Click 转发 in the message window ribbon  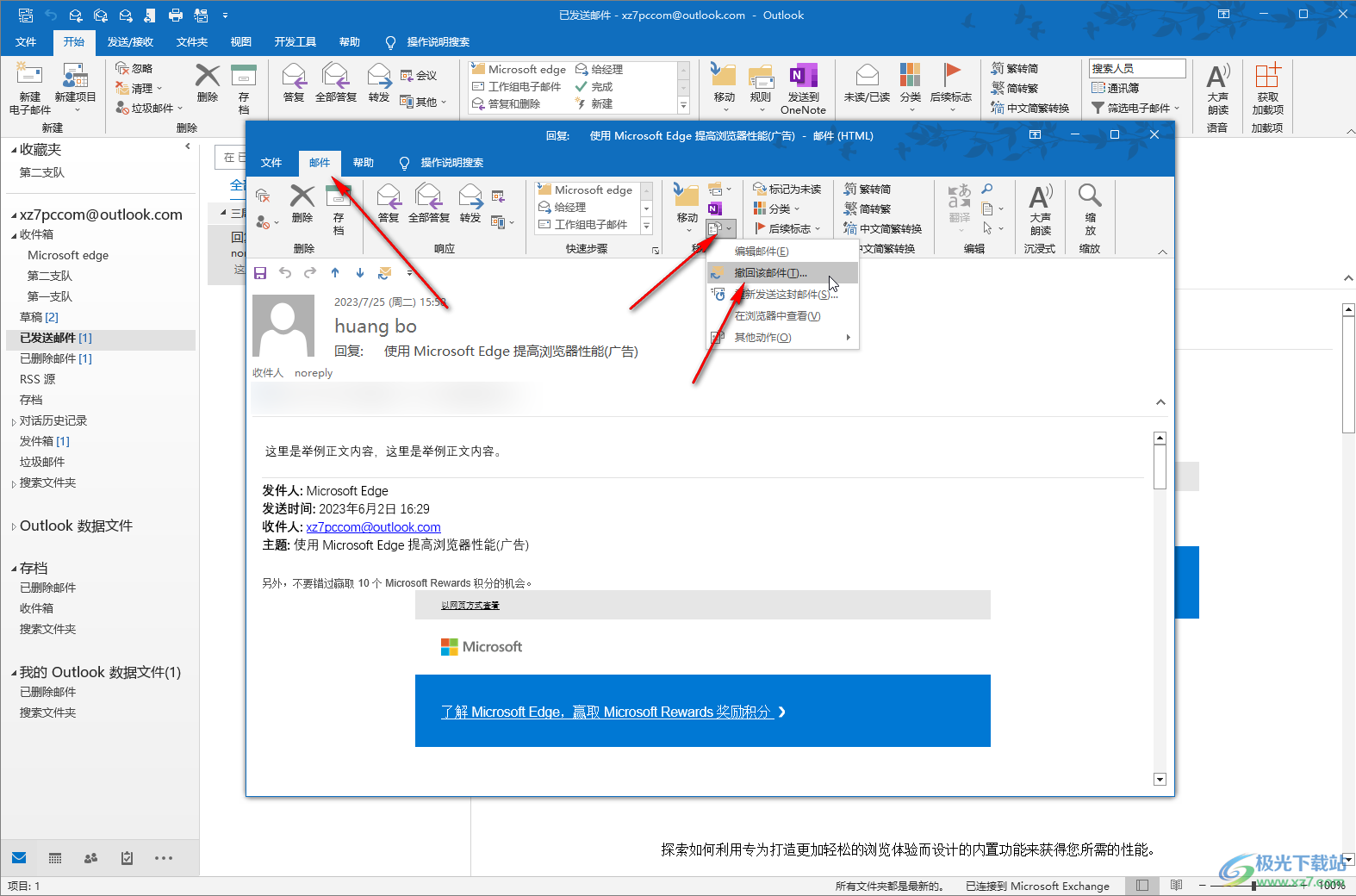tap(470, 205)
